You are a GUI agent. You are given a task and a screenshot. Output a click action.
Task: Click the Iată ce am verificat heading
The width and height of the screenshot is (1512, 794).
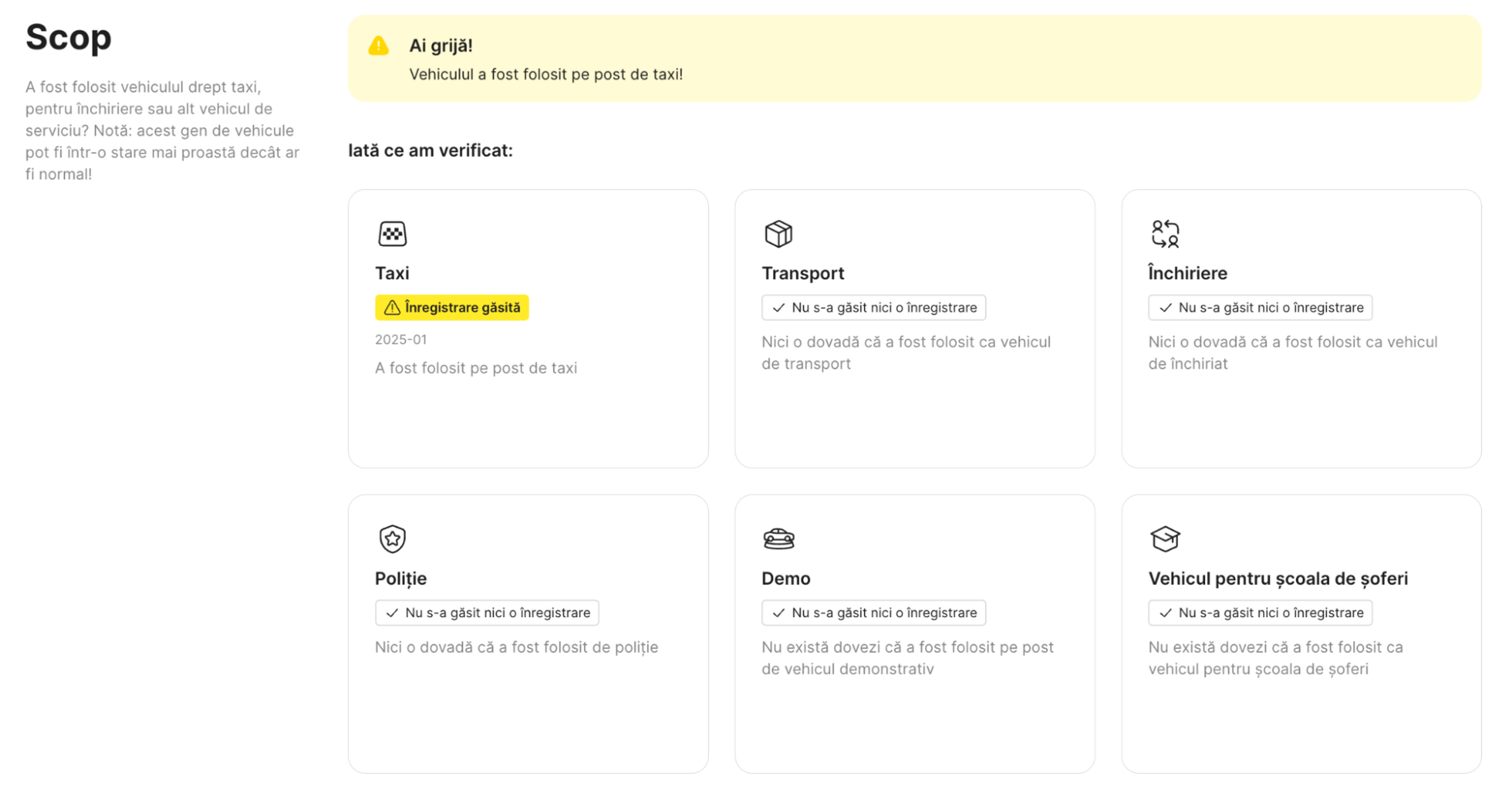[430, 151]
